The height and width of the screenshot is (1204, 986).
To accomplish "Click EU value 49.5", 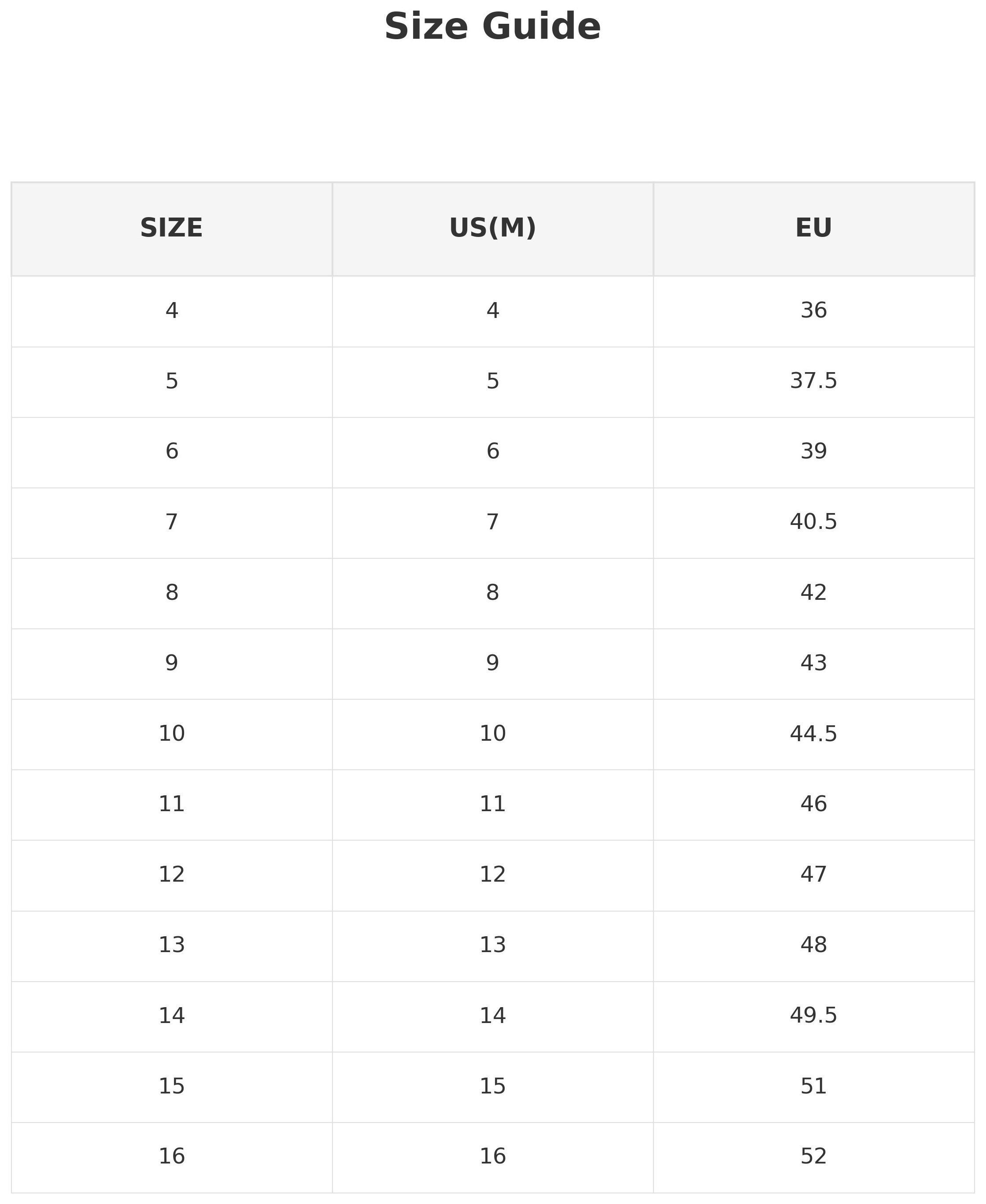I will 813,1016.
